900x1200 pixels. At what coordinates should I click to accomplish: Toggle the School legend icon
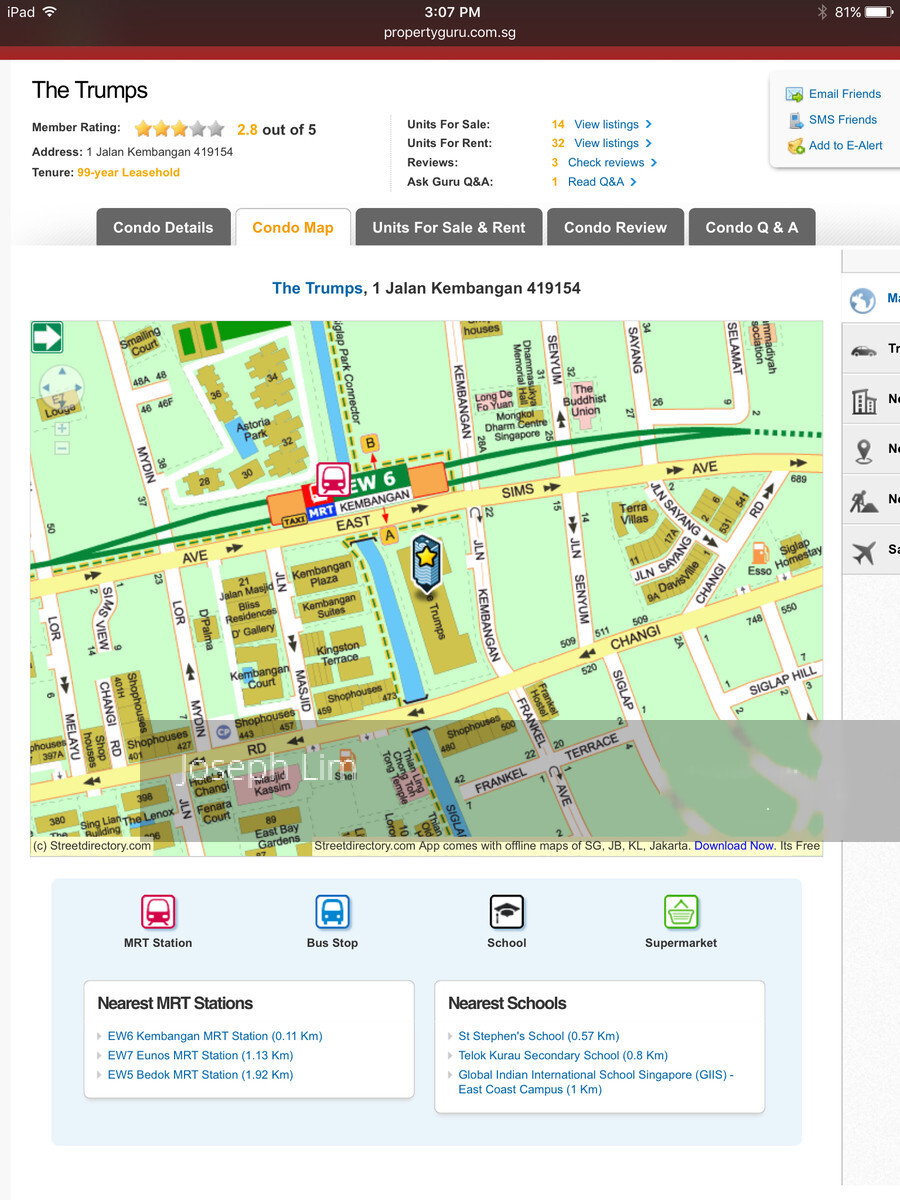coord(507,912)
